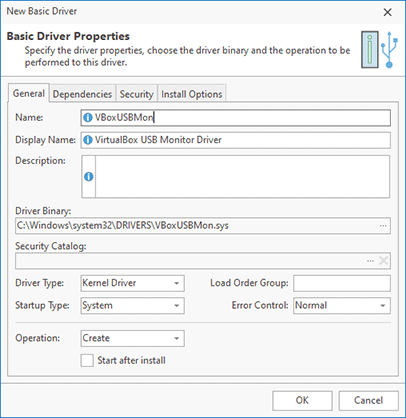Screen dimensions: 406x418
Task: Switch to the General tab
Action: point(29,93)
